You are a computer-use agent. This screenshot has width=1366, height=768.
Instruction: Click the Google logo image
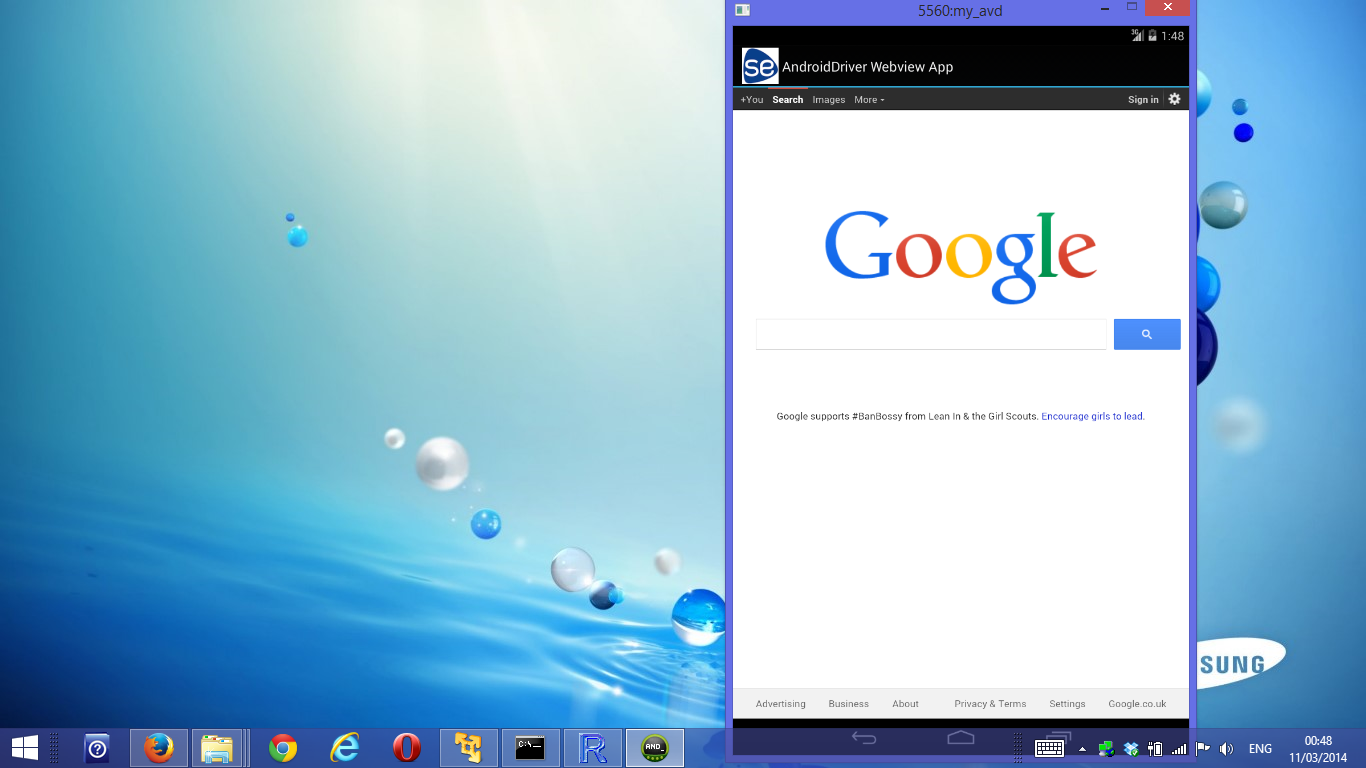961,256
